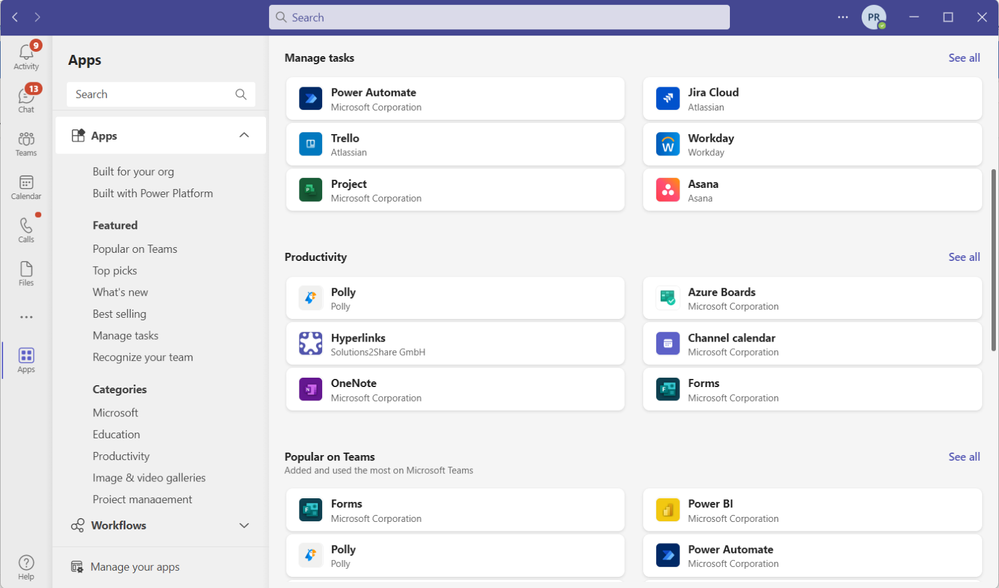999x588 pixels.
Task: Click See all for Popular on Teams
Action: [x=964, y=457]
